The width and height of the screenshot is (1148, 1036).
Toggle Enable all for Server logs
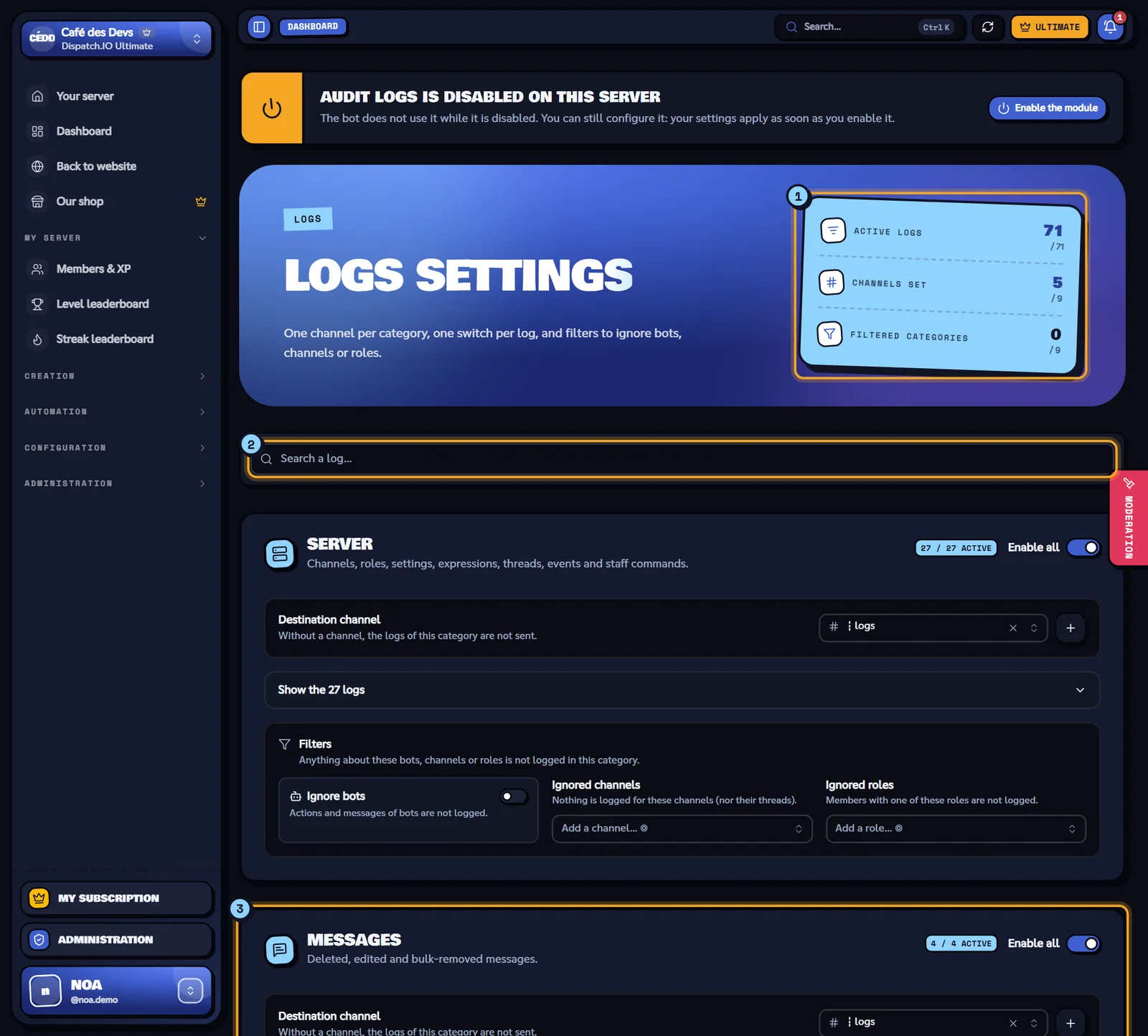click(x=1083, y=547)
